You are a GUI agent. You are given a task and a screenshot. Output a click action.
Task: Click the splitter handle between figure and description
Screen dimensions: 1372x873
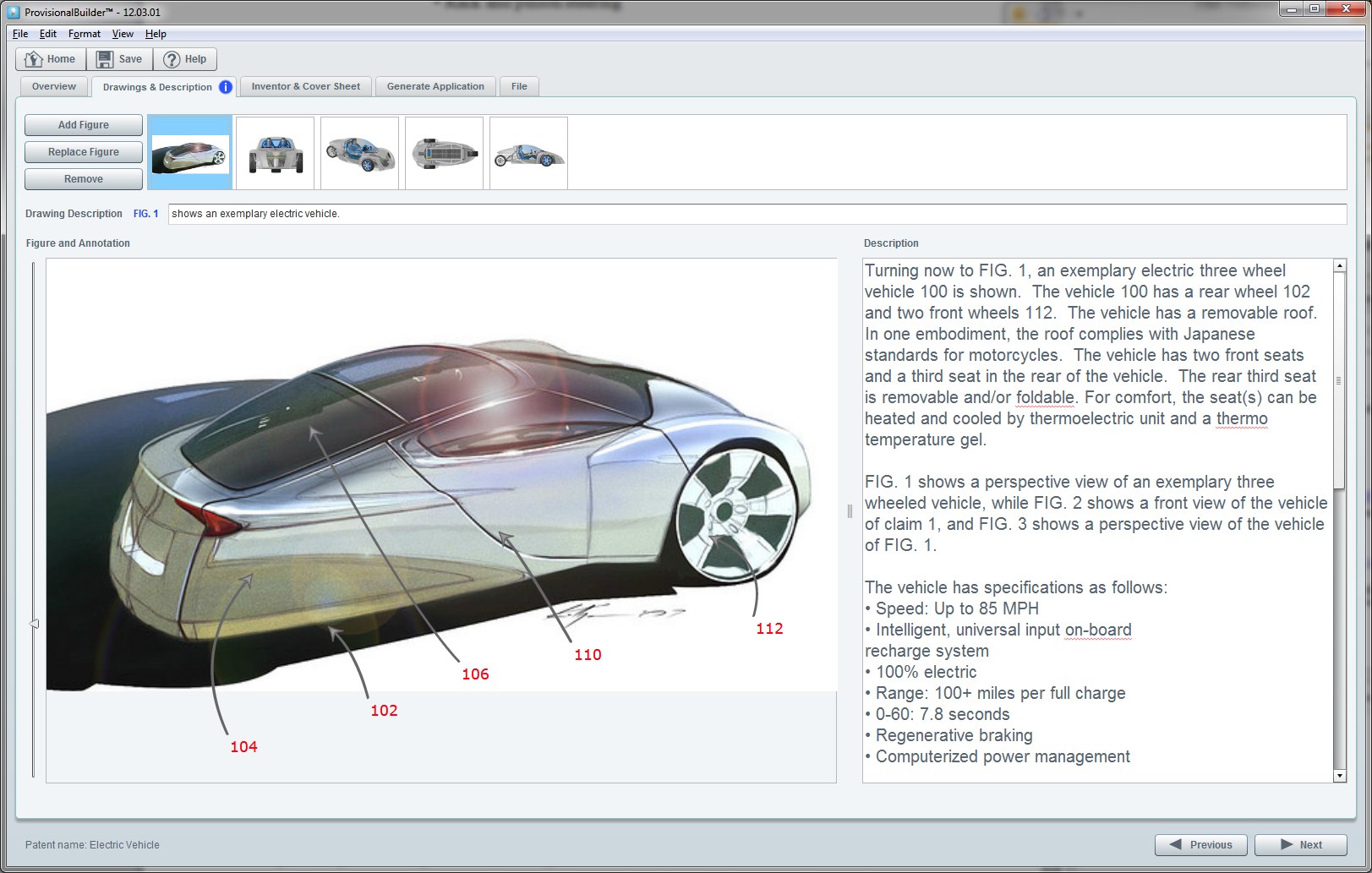point(850,511)
